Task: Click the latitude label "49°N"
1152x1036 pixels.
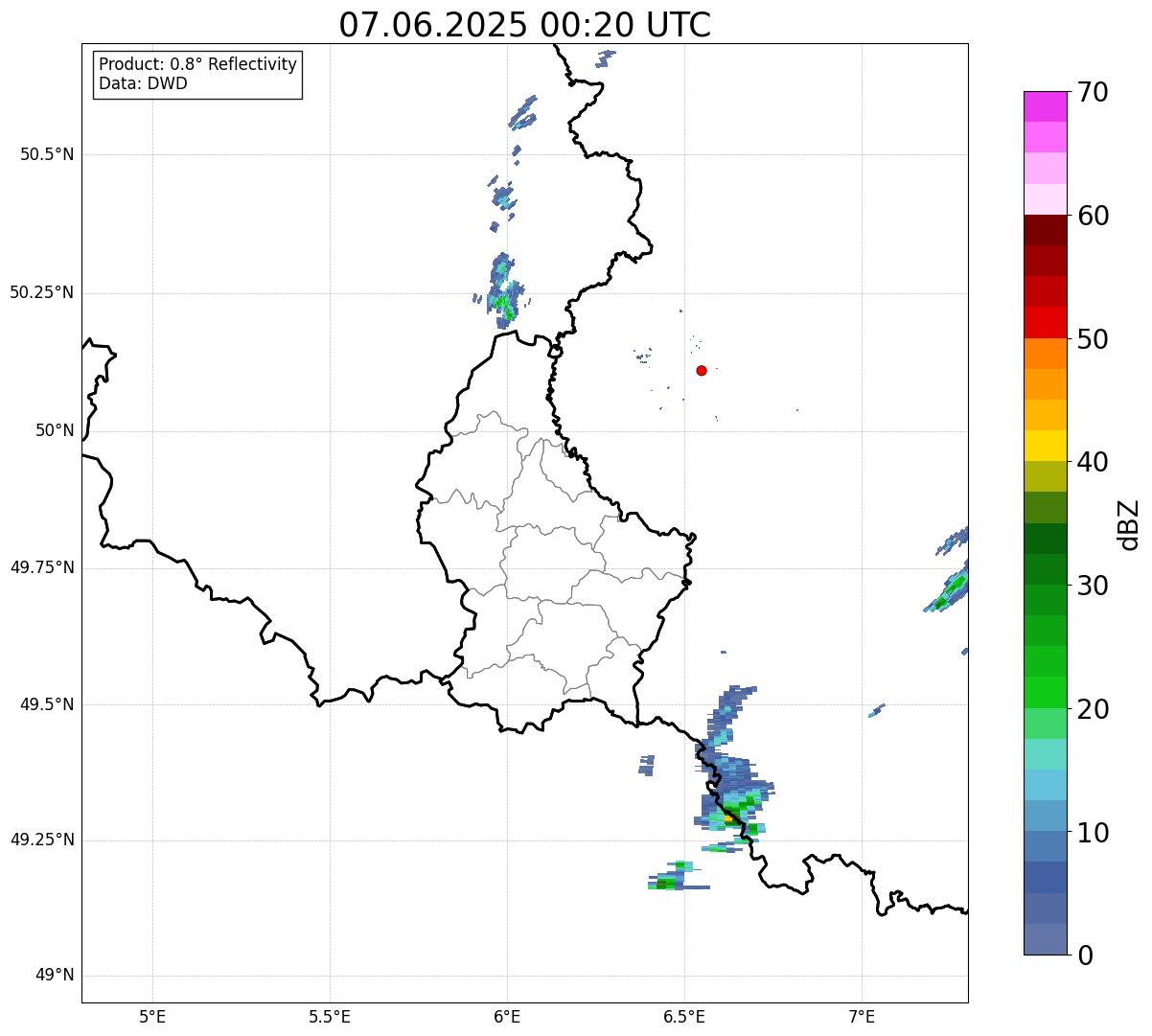Action: tap(55, 976)
